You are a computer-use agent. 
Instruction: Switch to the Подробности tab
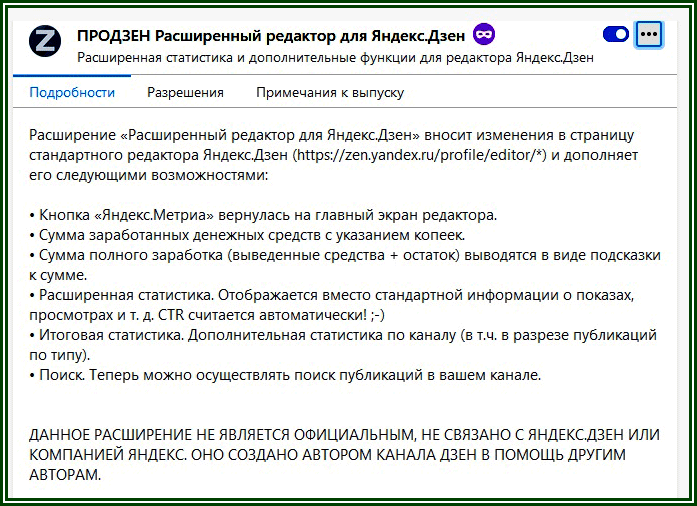tap(72, 92)
